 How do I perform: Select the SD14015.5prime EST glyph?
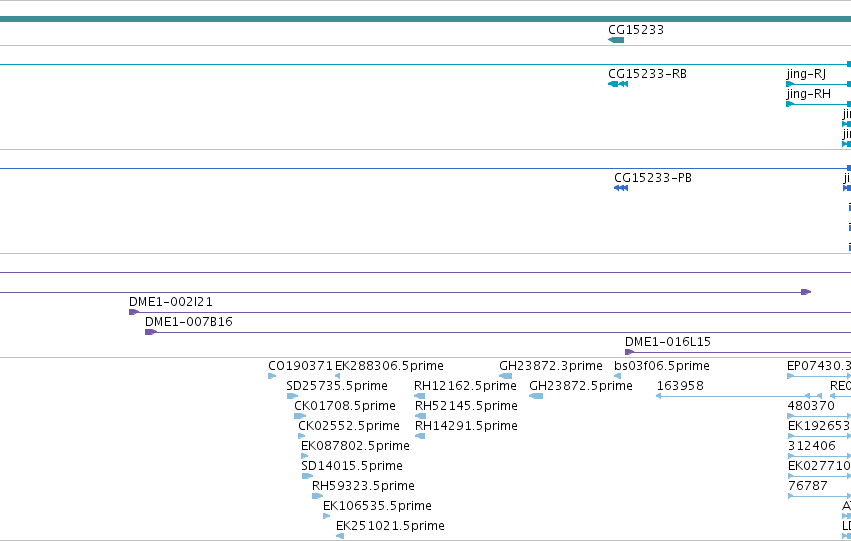307,476
